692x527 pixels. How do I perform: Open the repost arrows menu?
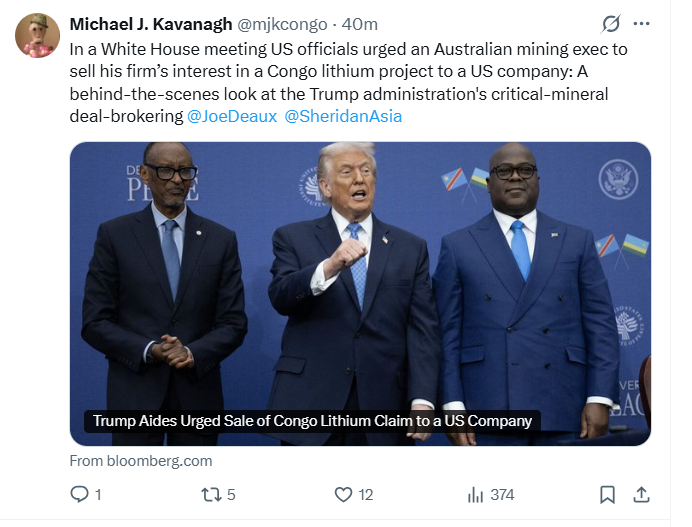point(210,494)
